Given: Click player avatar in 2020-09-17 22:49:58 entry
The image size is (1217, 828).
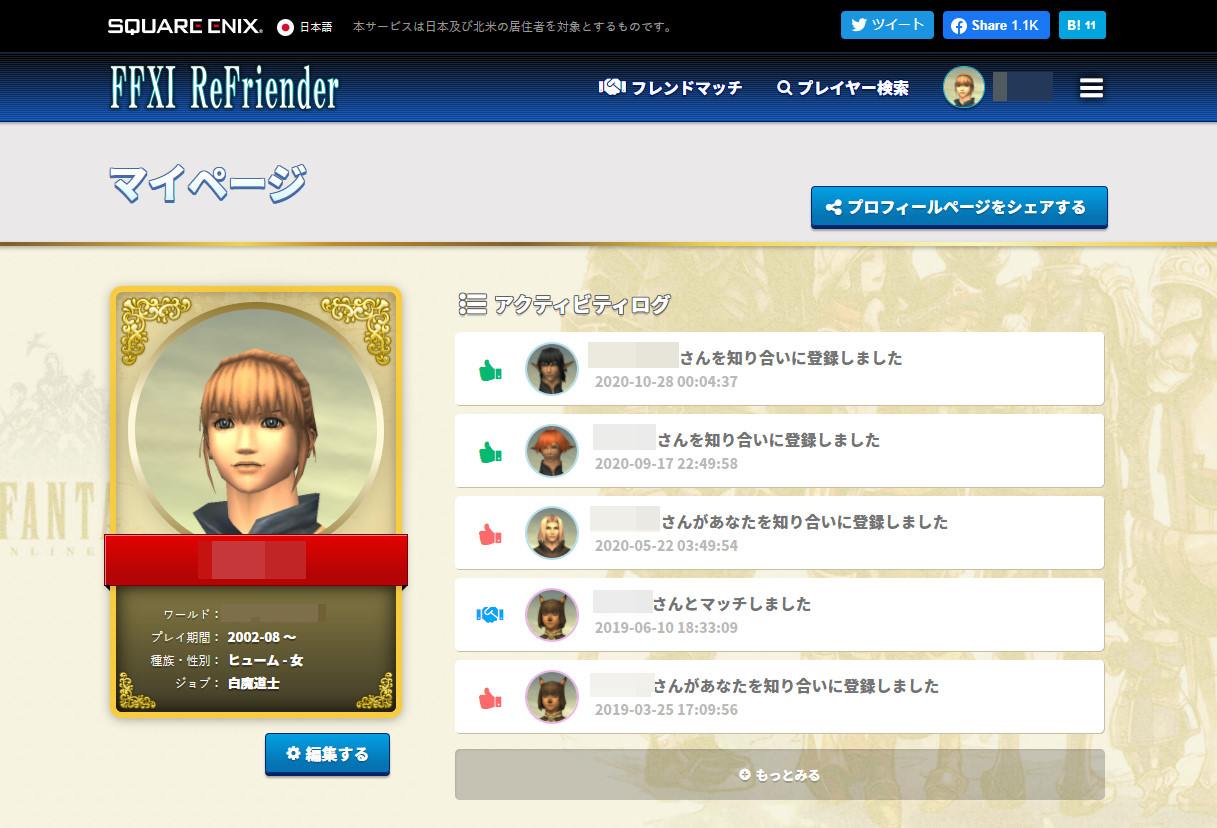Looking at the screenshot, I should pos(552,451).
